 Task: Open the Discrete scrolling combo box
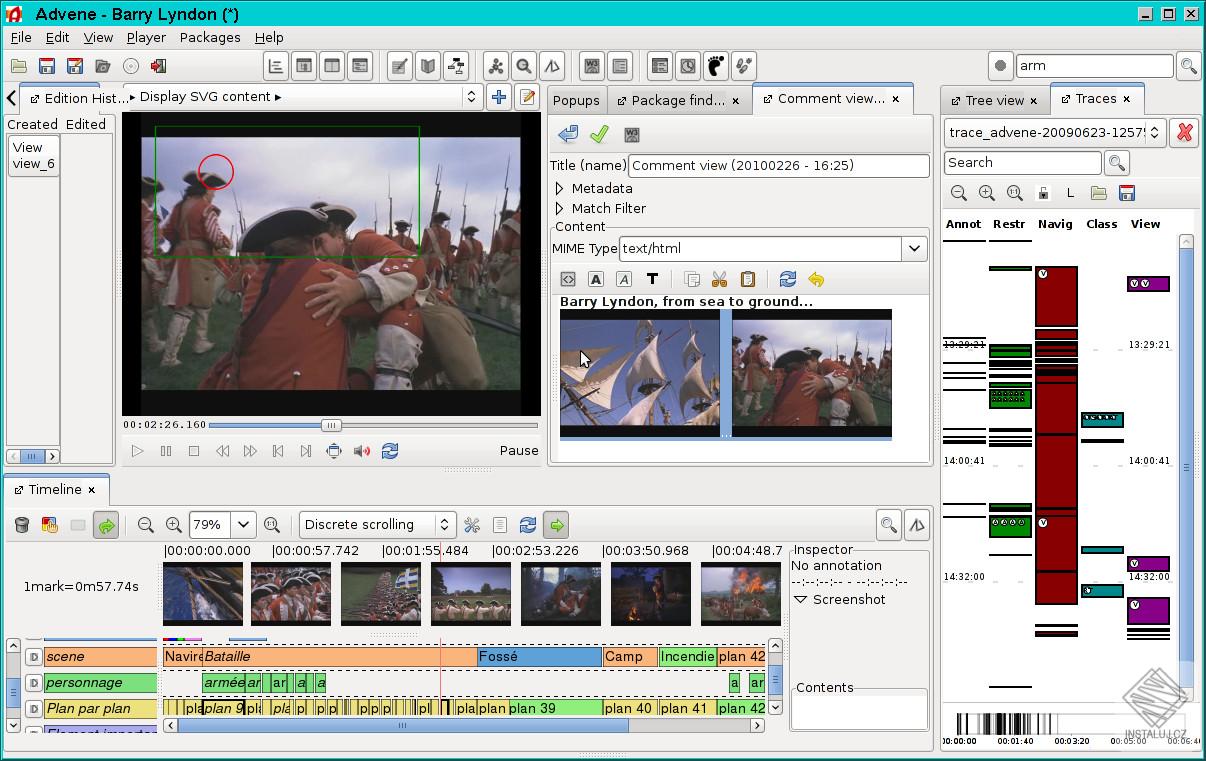pyautogui.click(x=377, y=524)
